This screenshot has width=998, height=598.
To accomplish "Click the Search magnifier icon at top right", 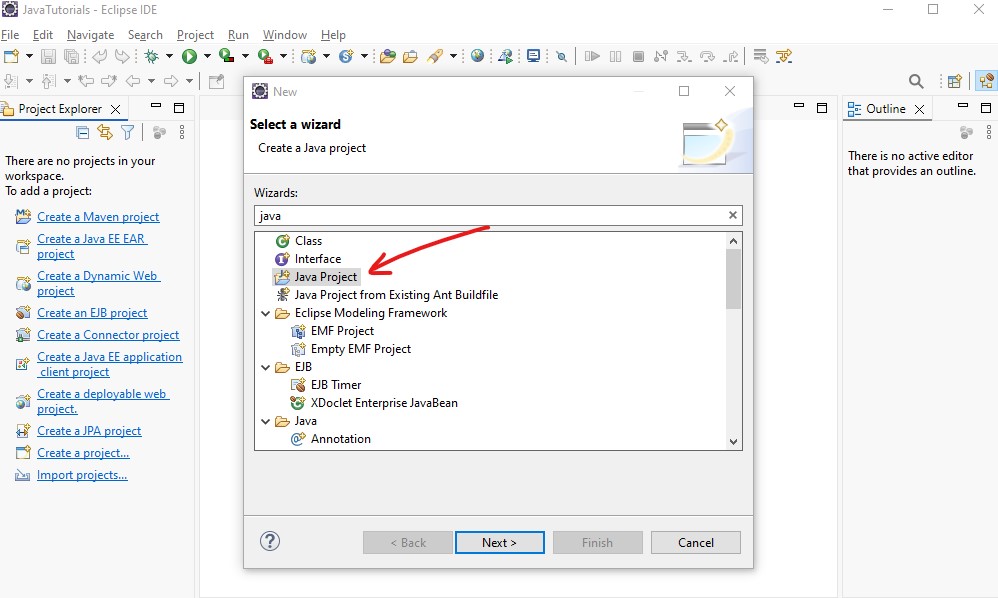I will [x=916, y=81].
